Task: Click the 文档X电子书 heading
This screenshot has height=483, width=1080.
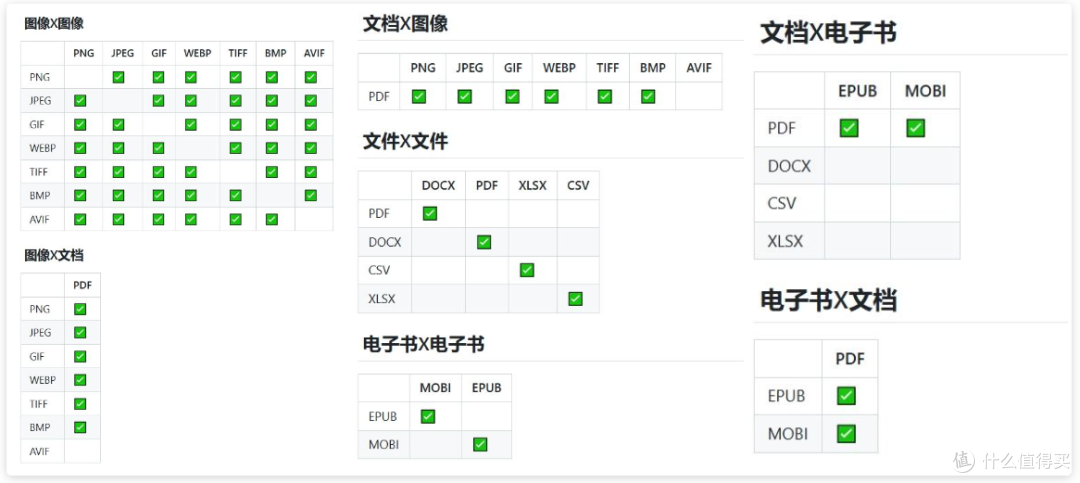Action: pos(829,33)
